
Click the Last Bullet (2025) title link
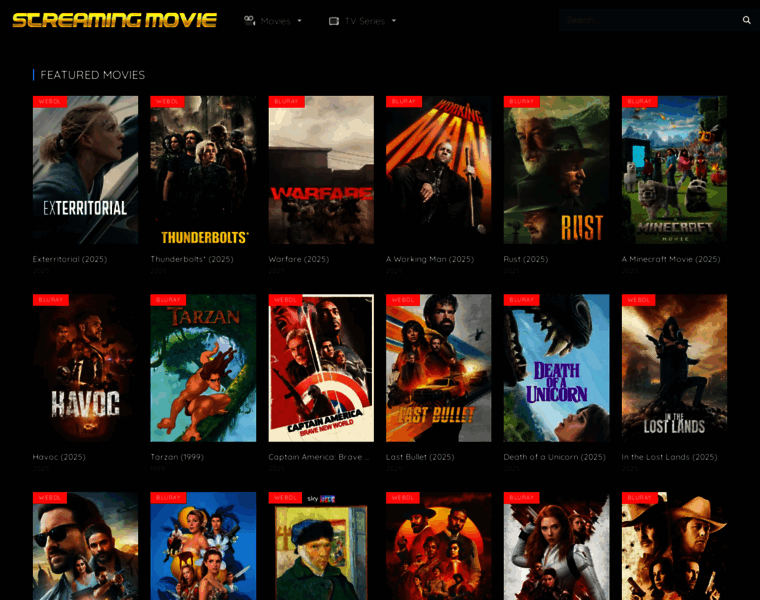420,457
